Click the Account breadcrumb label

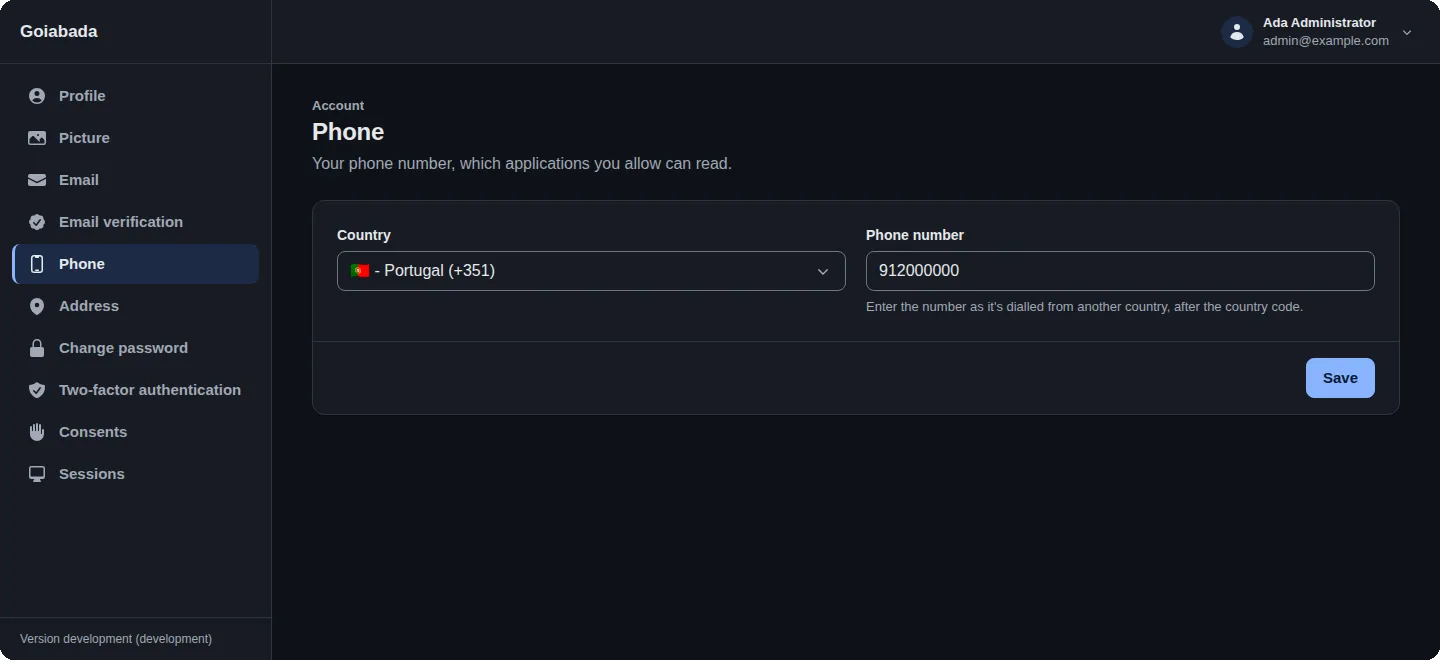pyautogui.click(x=338, y=106)
